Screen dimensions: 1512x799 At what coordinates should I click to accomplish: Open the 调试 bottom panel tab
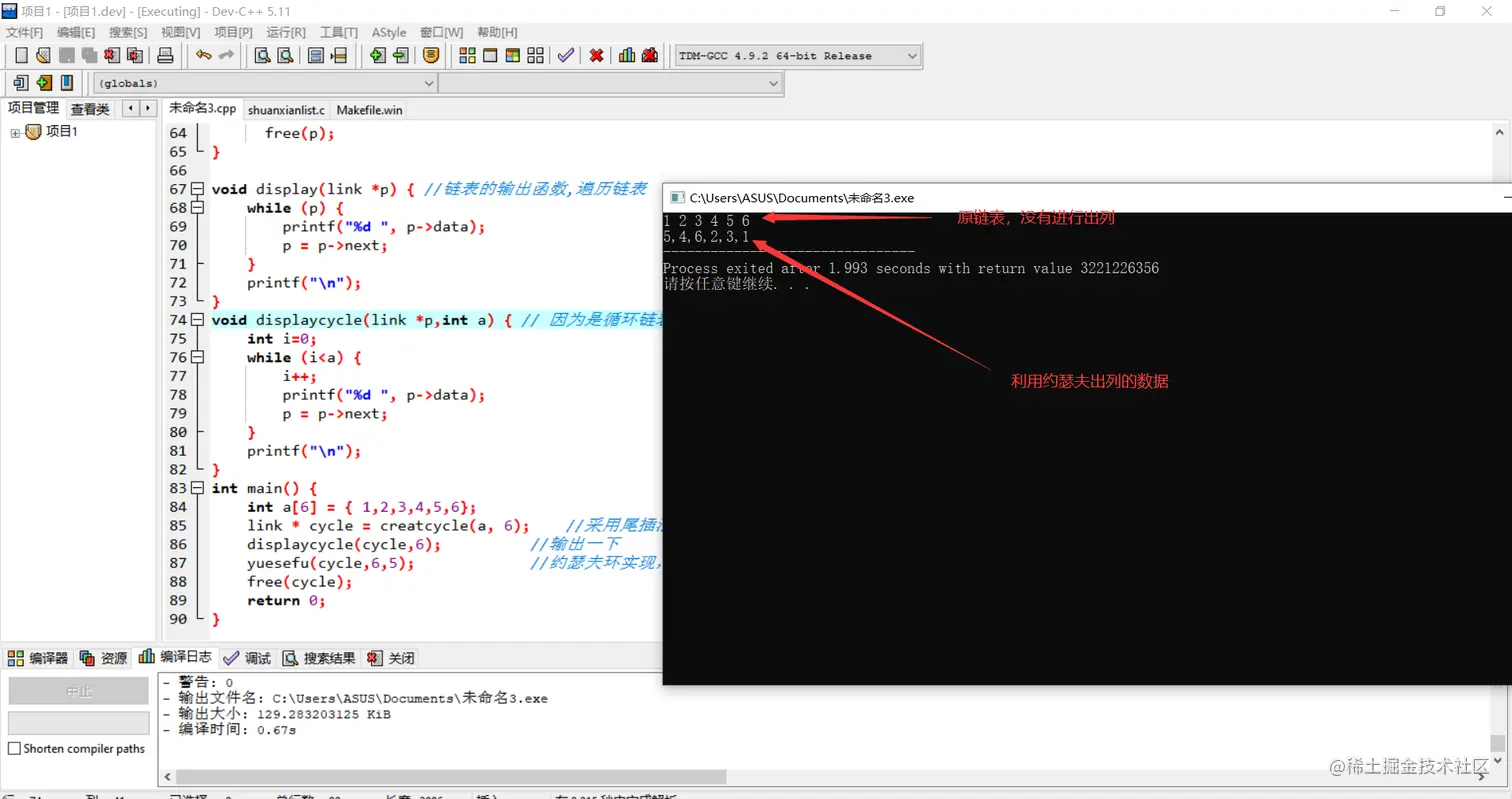(247, 658)
